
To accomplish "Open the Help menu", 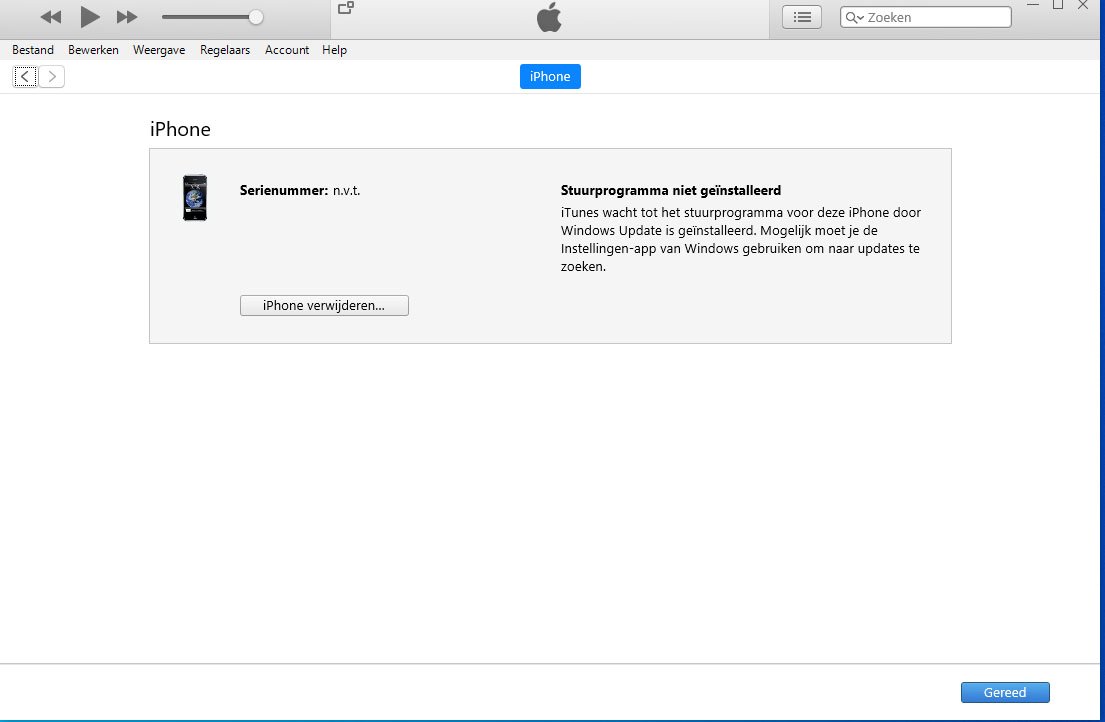I will 334,50.
